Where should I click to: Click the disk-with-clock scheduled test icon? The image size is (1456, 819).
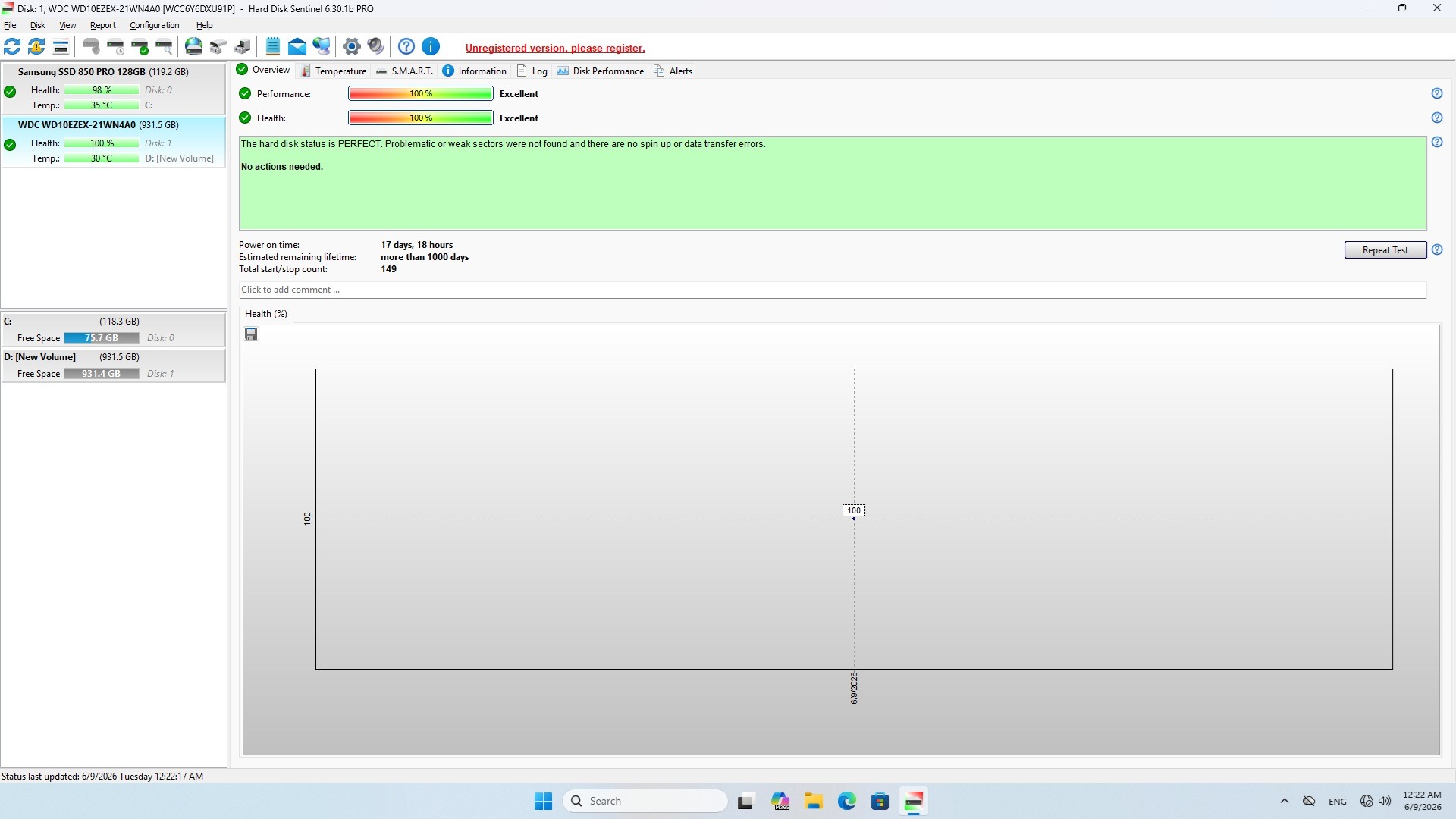coord(115,46)
